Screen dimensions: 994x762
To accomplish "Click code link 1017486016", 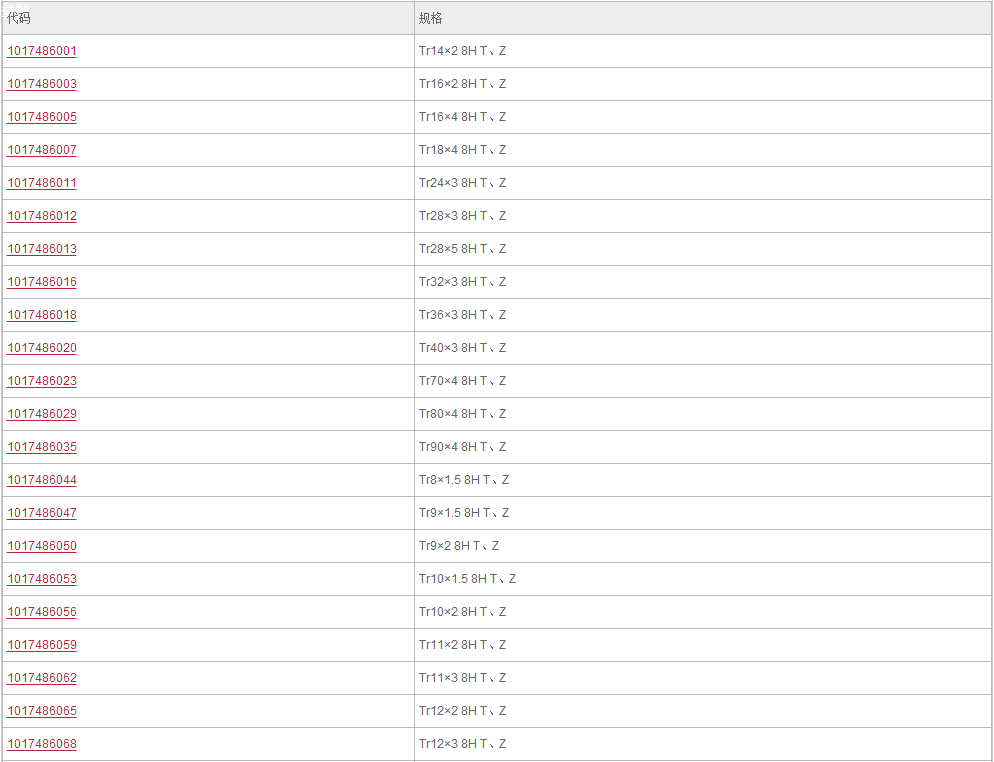I will click(x=42, y=281).
